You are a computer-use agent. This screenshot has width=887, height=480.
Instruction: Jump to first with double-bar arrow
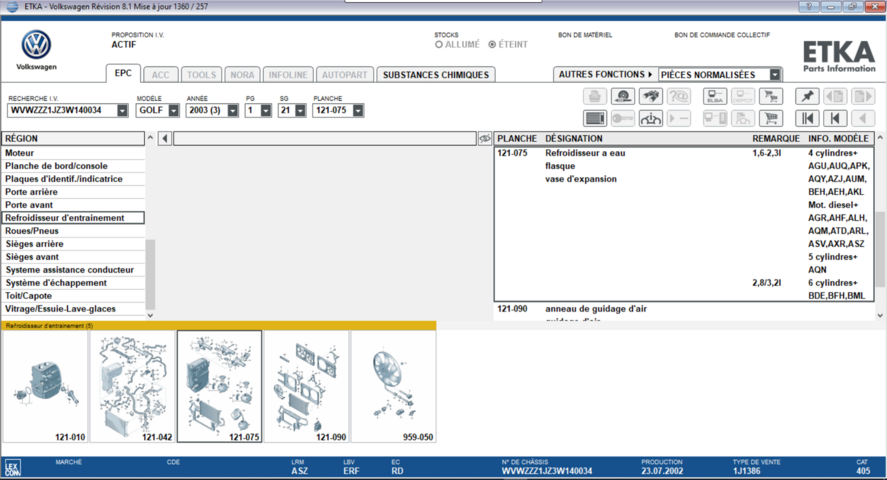click(x=807, y=118)
